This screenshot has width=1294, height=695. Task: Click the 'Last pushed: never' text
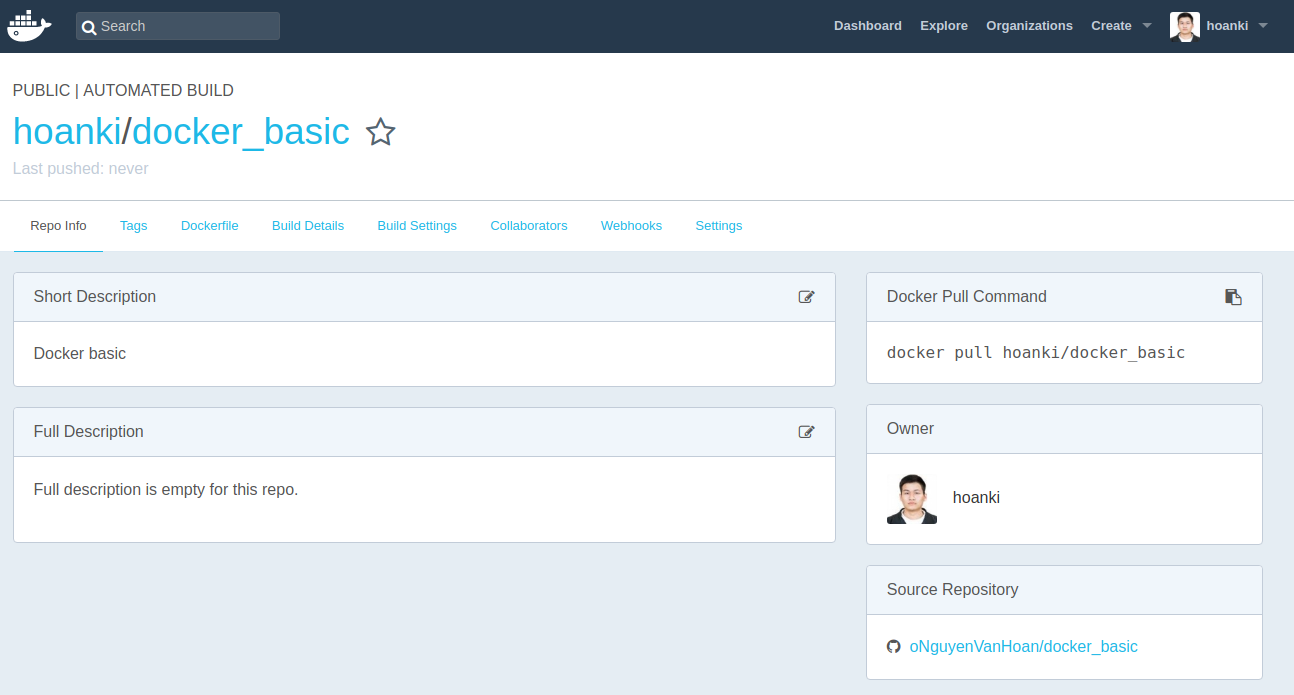click(80, 169)
